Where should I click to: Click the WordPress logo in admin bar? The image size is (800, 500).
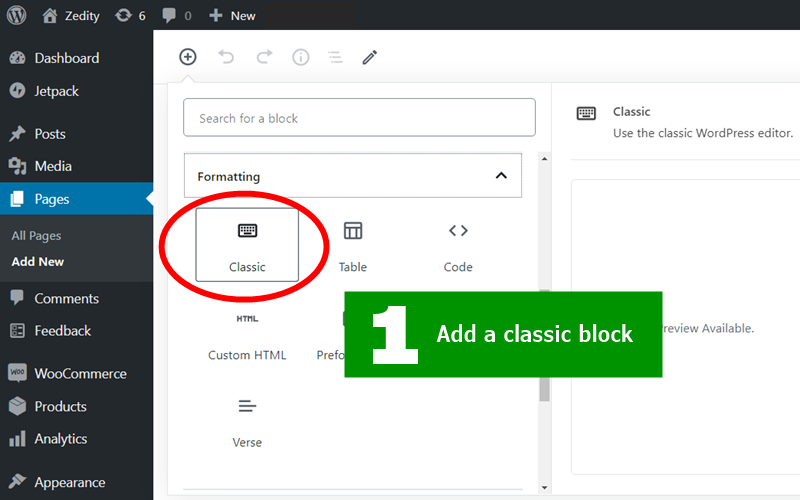[16, 15]
